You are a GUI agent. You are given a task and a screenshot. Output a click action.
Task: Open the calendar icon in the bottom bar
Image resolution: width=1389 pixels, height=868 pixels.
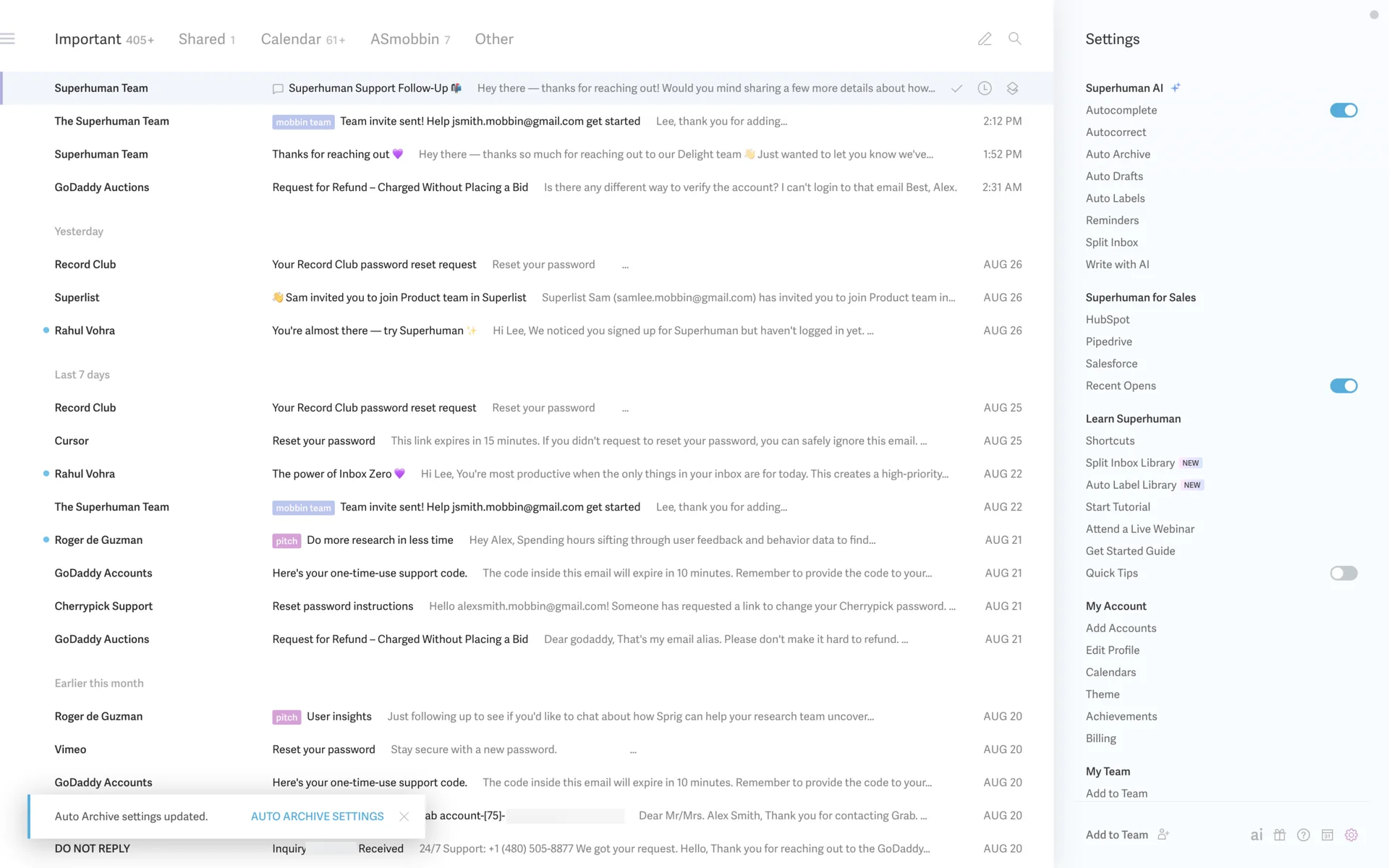[x=1328, y=835]
